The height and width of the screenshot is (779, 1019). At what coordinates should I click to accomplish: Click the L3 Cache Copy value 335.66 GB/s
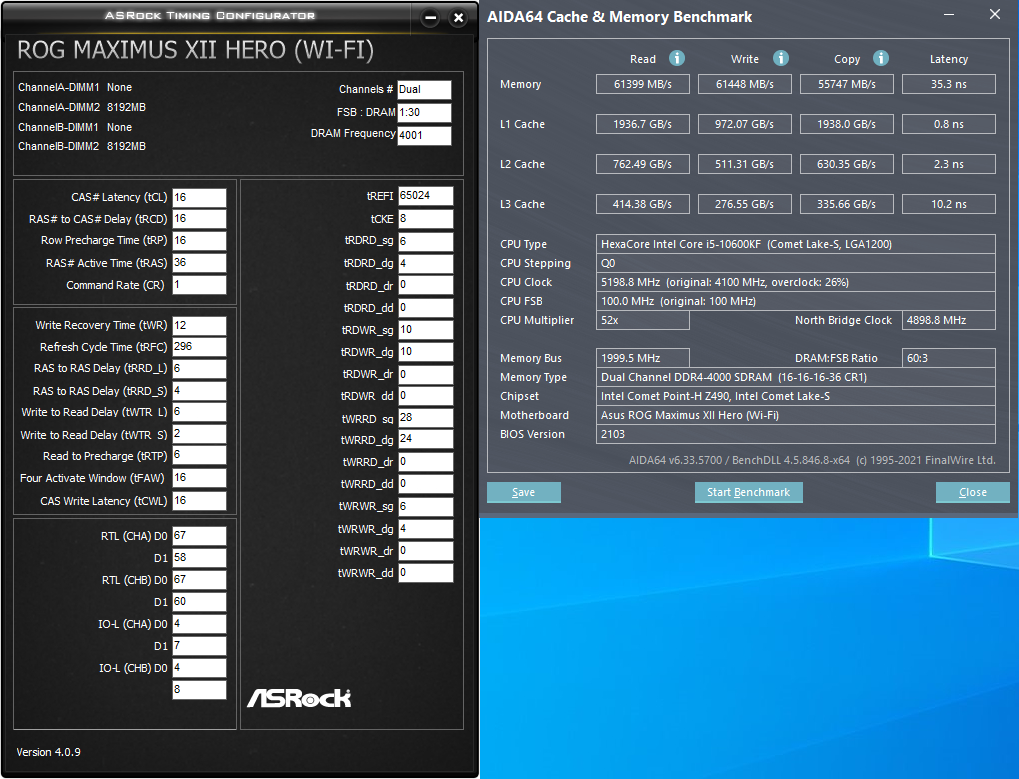click(847, 204)
